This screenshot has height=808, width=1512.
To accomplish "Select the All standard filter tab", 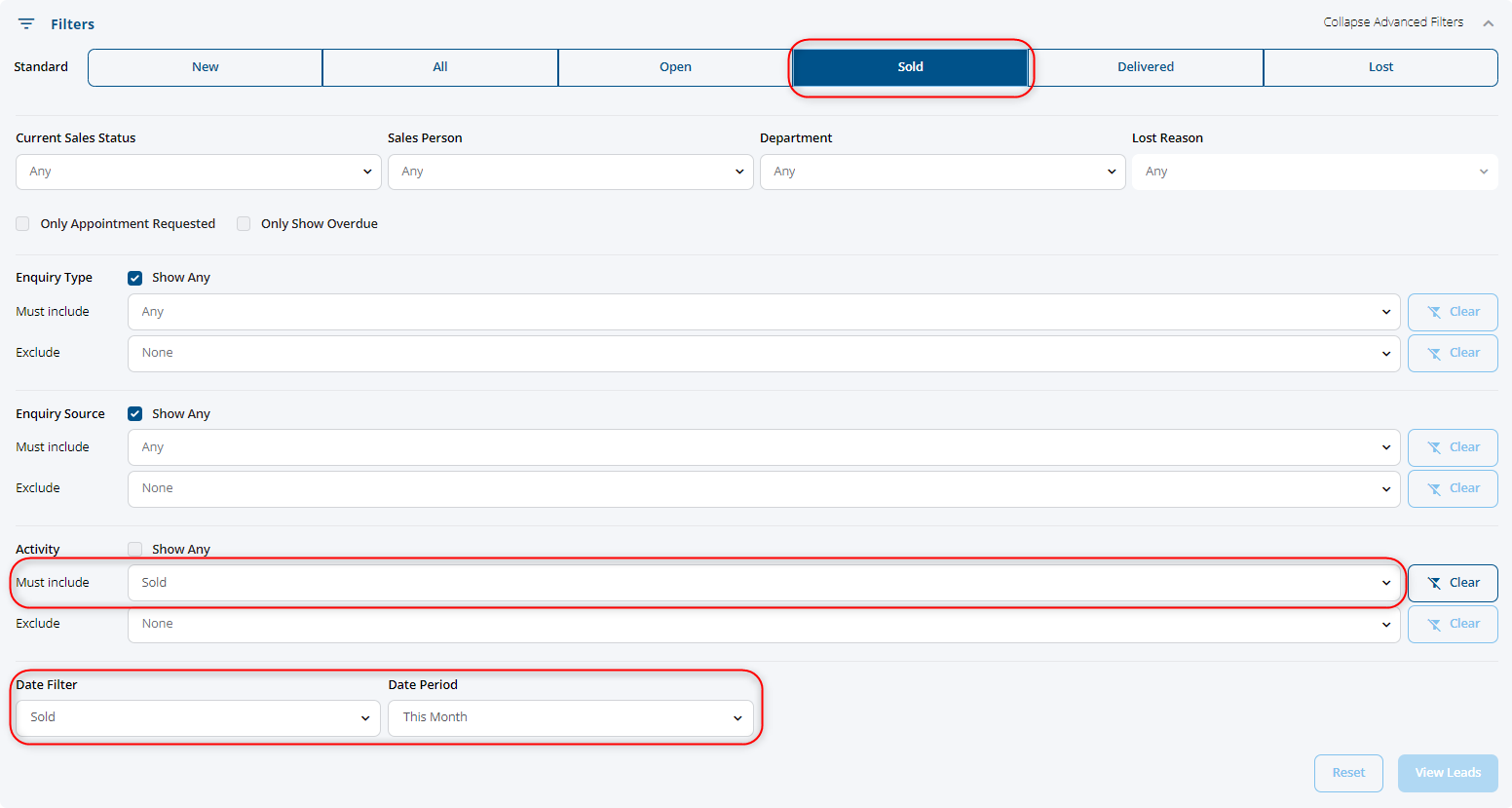I will [440, 67].
